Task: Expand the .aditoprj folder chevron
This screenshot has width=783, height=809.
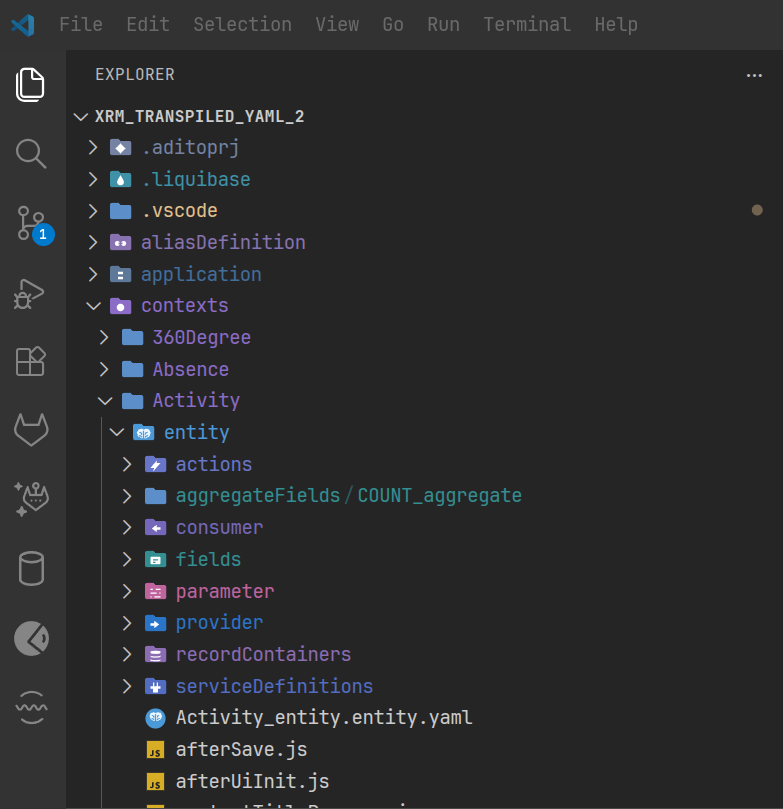Action: (93, 148)
